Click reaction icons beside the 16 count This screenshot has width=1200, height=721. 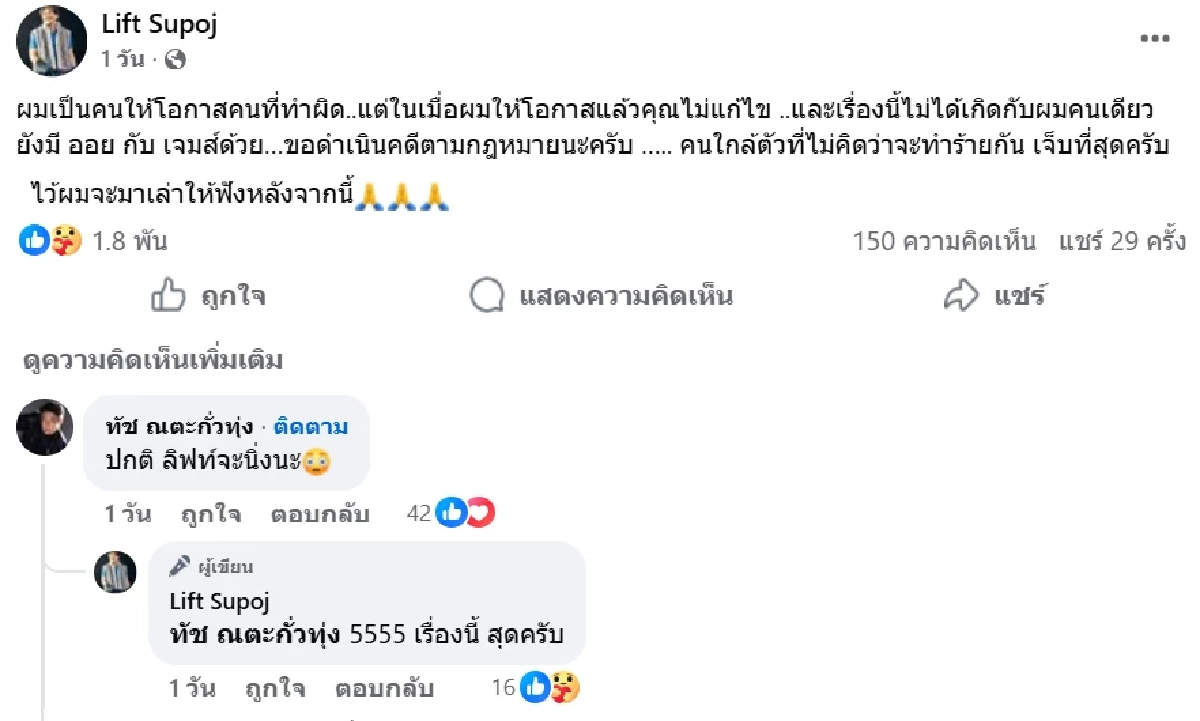550,687
